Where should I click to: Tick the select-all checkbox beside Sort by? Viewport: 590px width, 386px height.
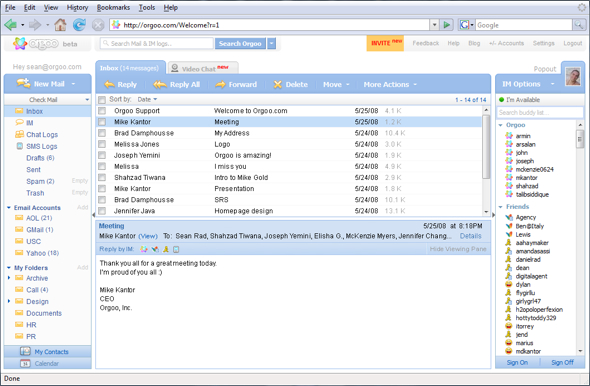pyautogui.click(x=102, y=100)
